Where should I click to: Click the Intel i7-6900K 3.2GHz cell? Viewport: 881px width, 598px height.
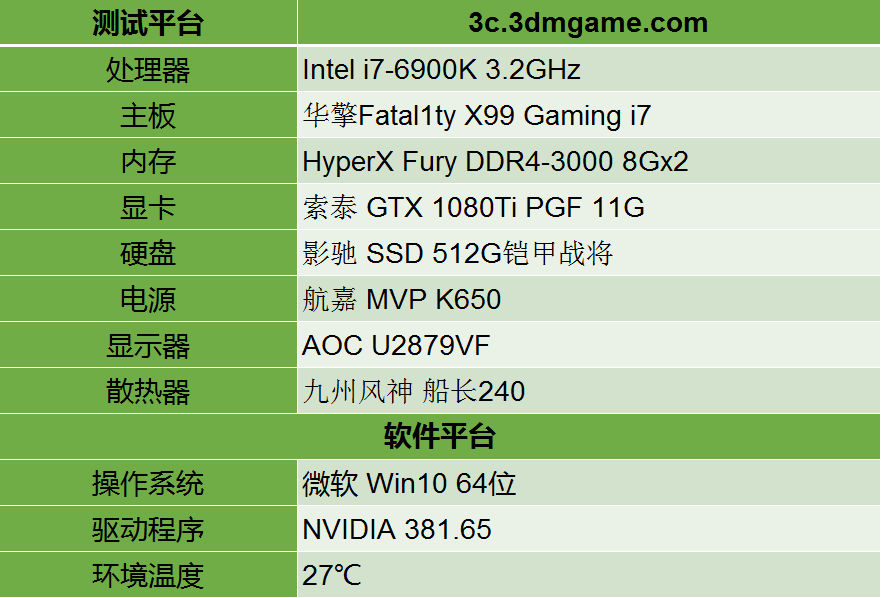pos(589,69)
